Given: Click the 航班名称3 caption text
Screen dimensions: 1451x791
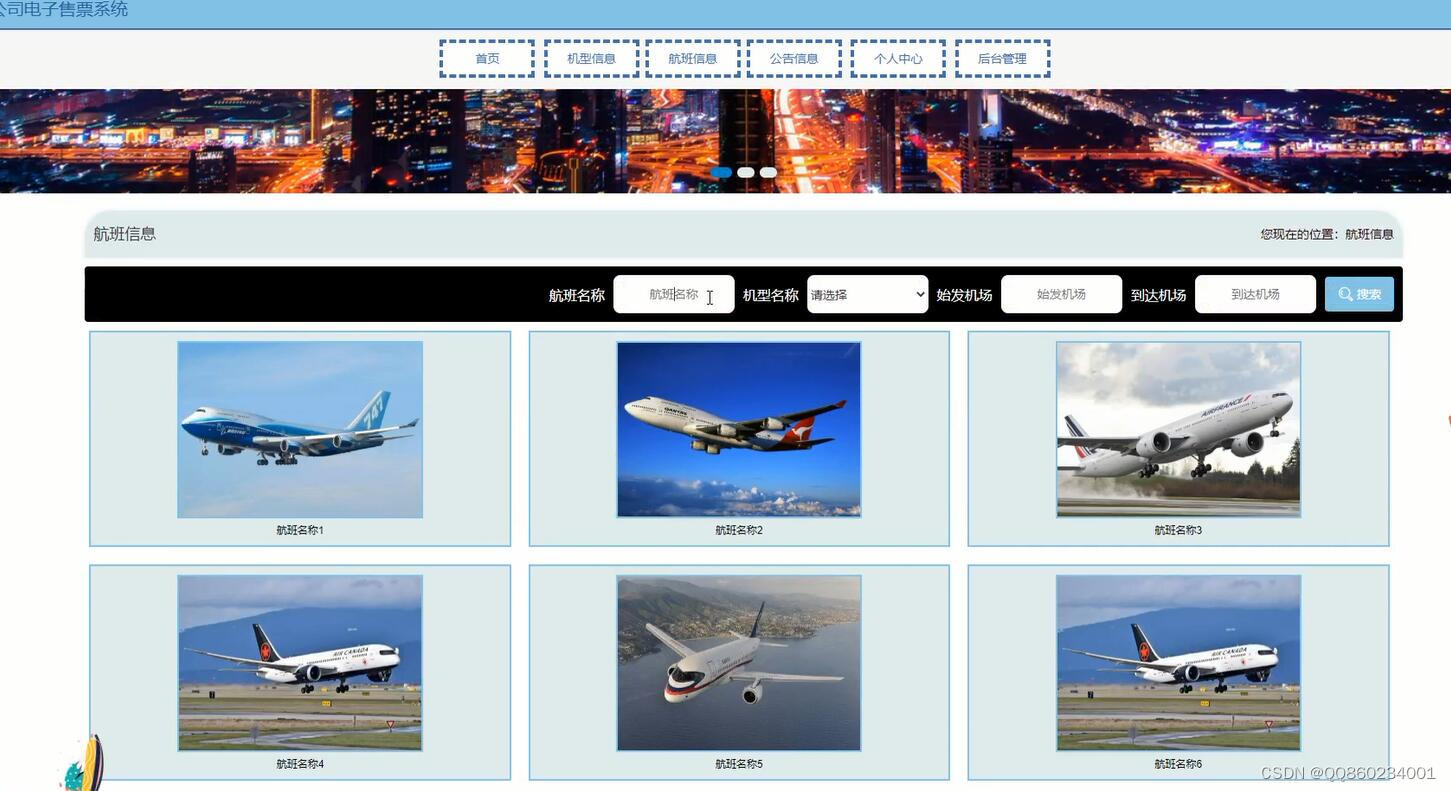Looking at the screenshot, I should [x=1178, y=530].
